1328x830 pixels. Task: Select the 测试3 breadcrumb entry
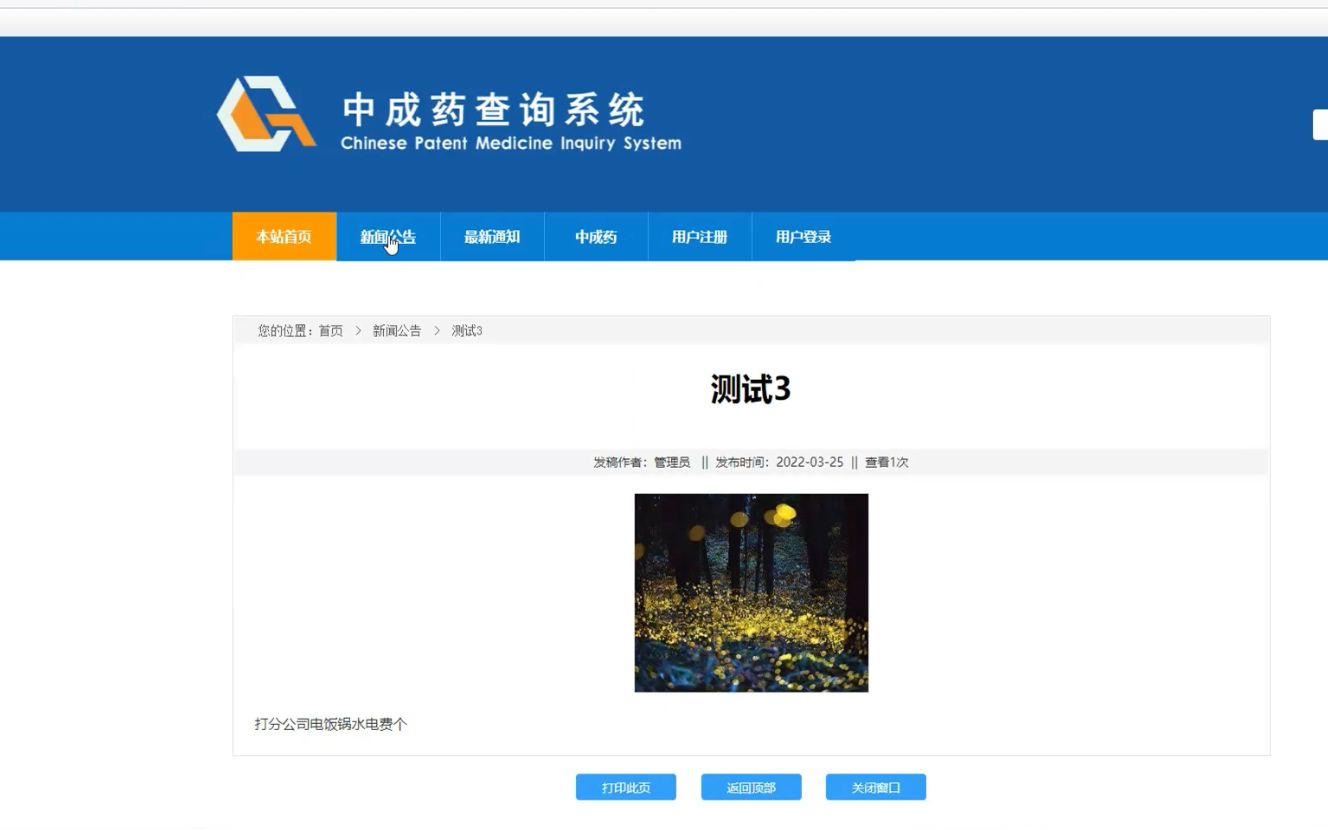pyautogui.click(x=466, y=330)
